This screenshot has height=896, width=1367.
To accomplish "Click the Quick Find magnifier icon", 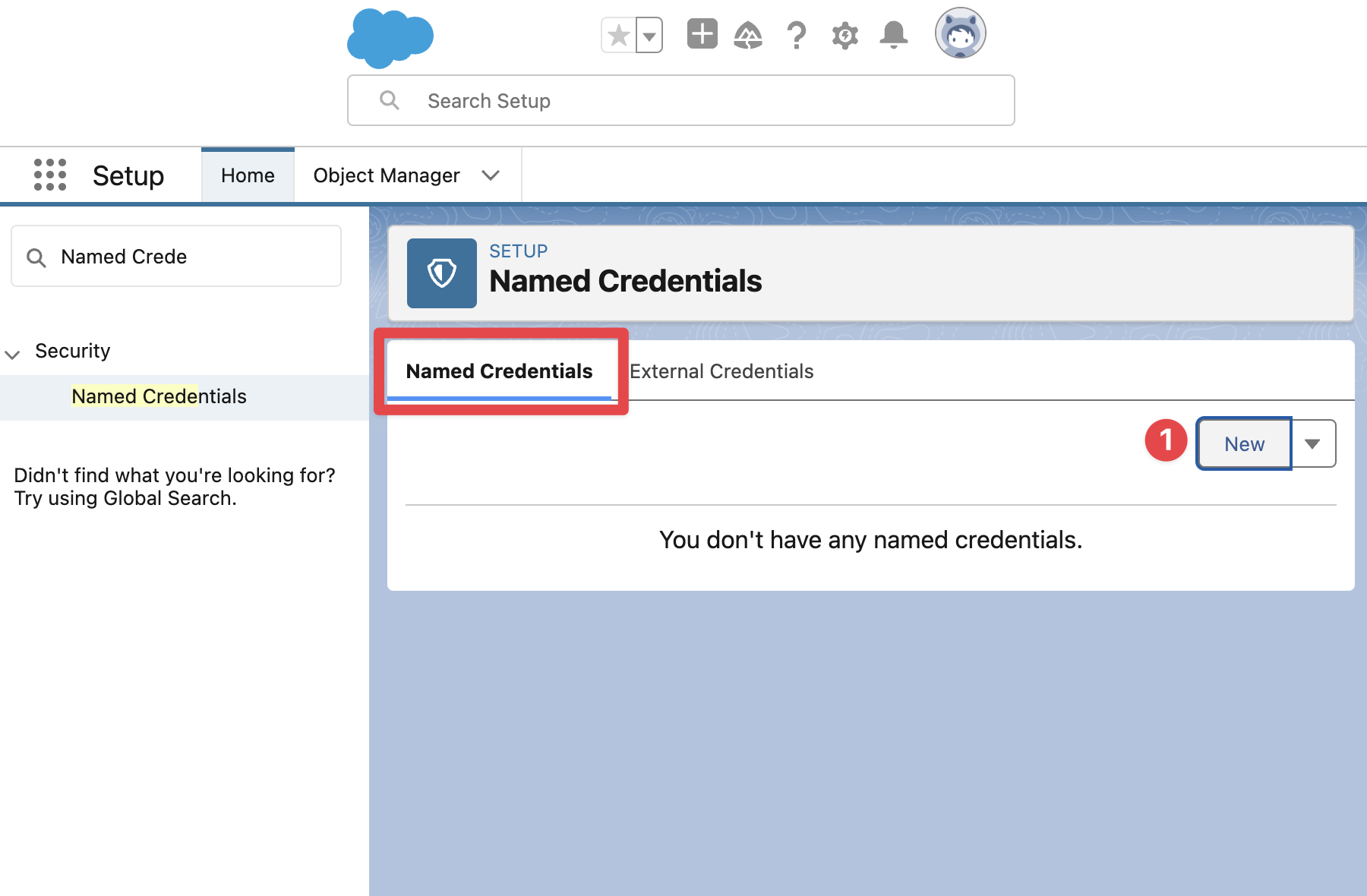I will tap(36, 257).
